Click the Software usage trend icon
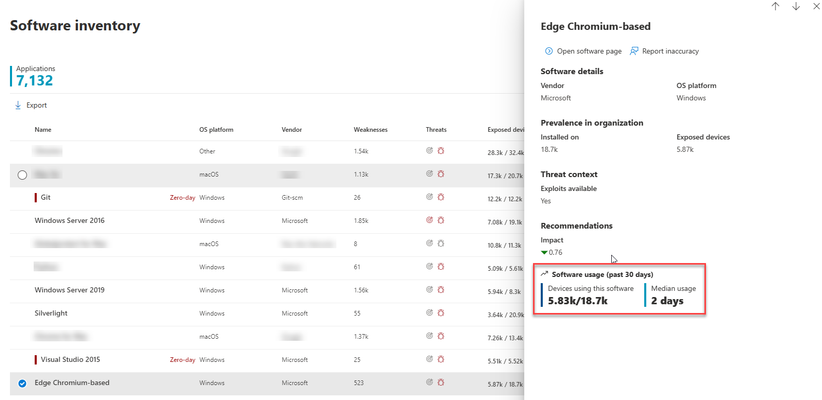The height and width of the screenshot is (400, 822). pos(545,274)
